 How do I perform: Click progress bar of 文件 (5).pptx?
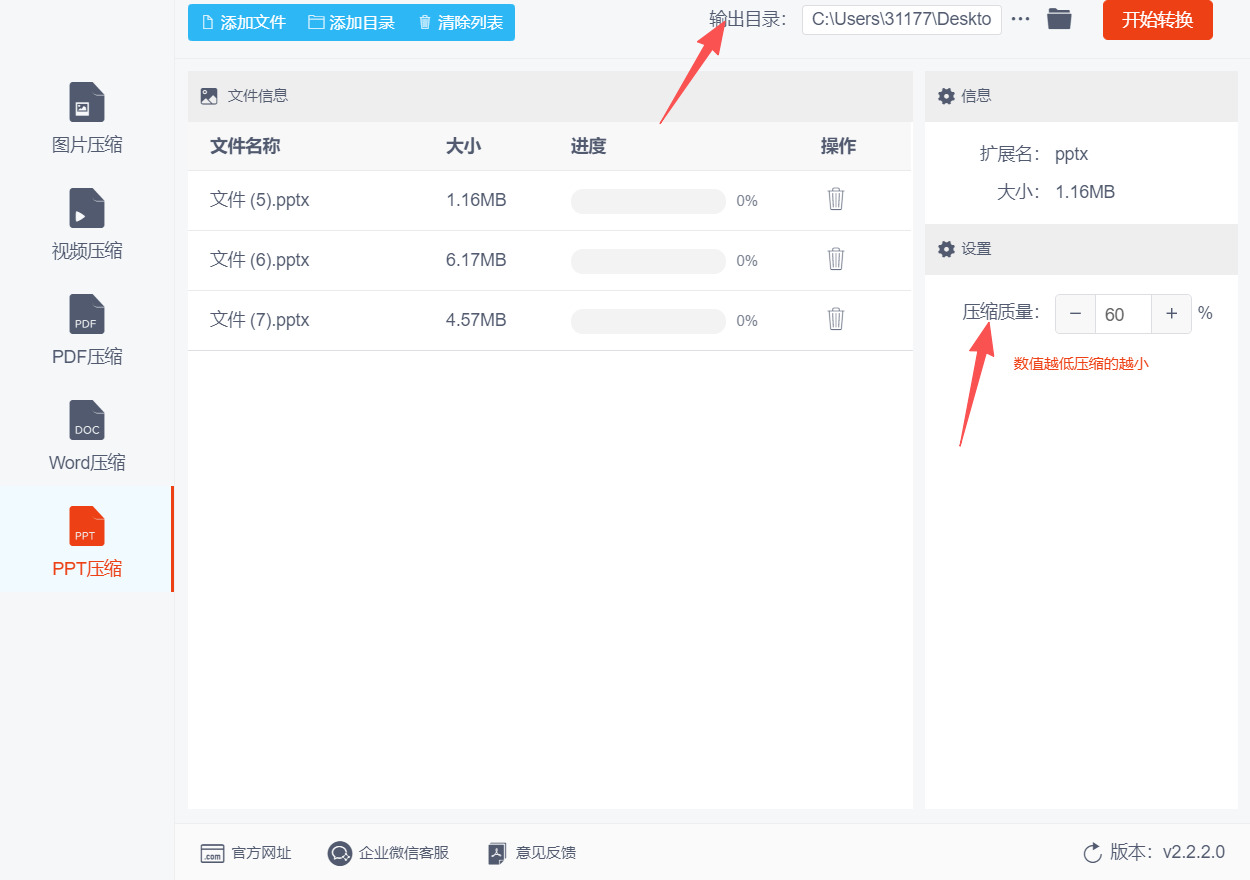pyautogui.click(x=648, y=201)
